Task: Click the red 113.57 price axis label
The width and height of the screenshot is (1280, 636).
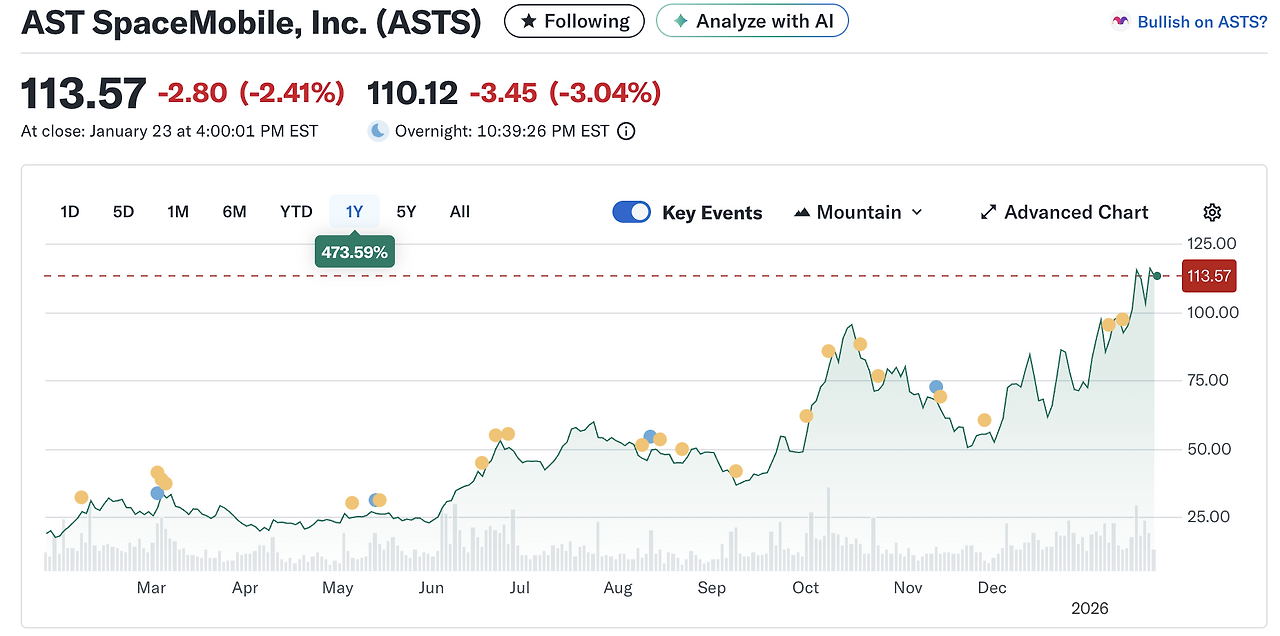Action: (1209, 276)
